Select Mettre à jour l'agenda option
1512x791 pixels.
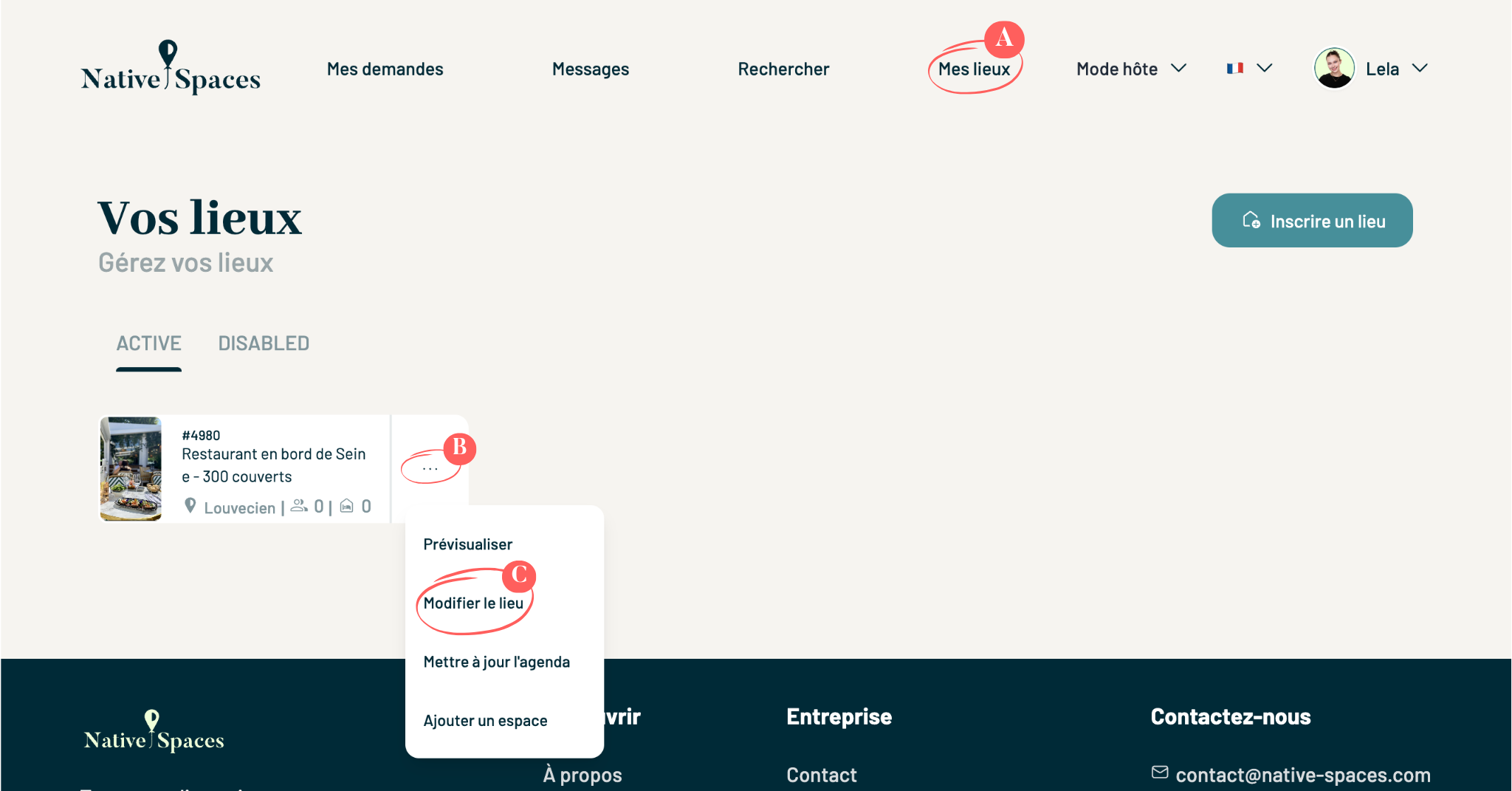(496, 662)
